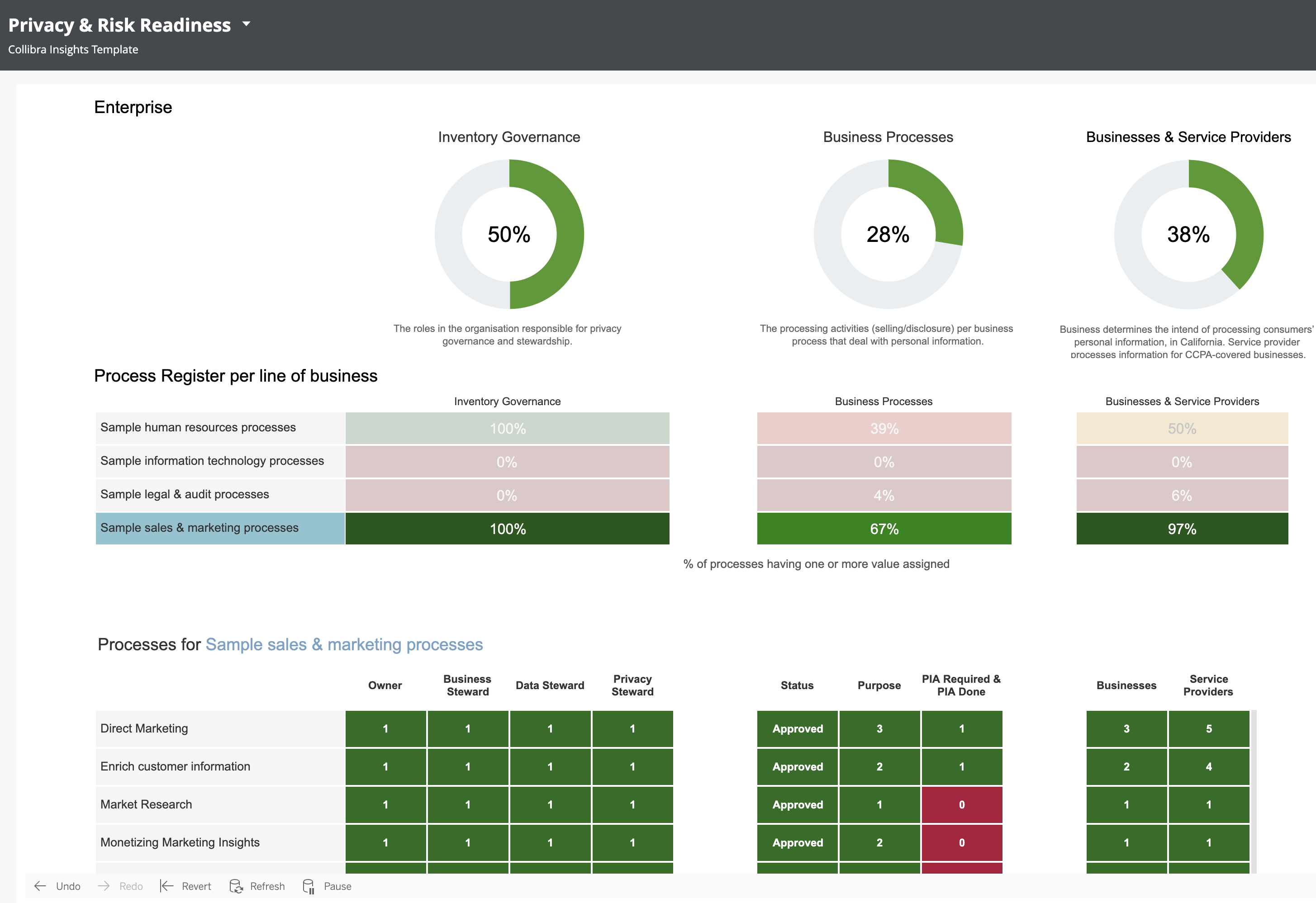Click the Businesses & Service Providers 38% donut

tap(1188, 234)
